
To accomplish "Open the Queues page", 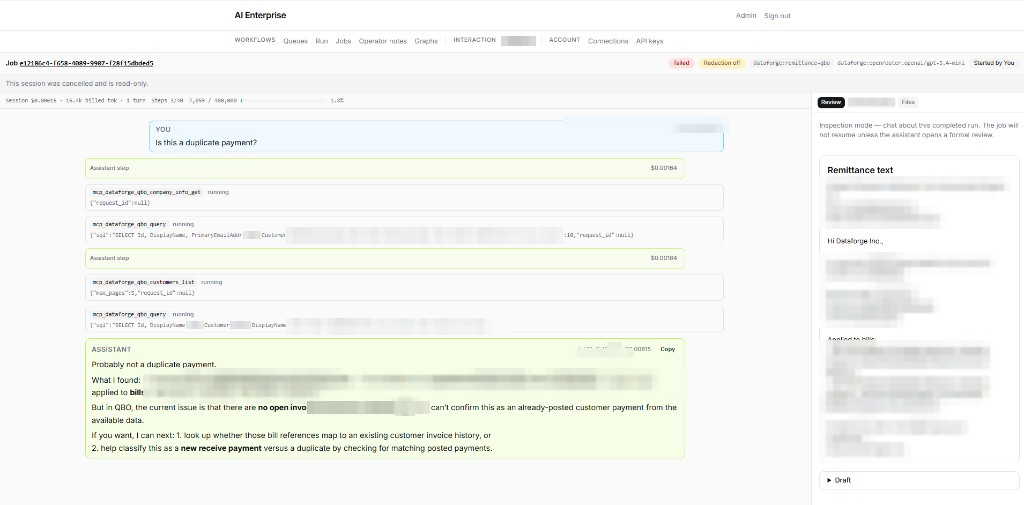I will click(295, 41).
